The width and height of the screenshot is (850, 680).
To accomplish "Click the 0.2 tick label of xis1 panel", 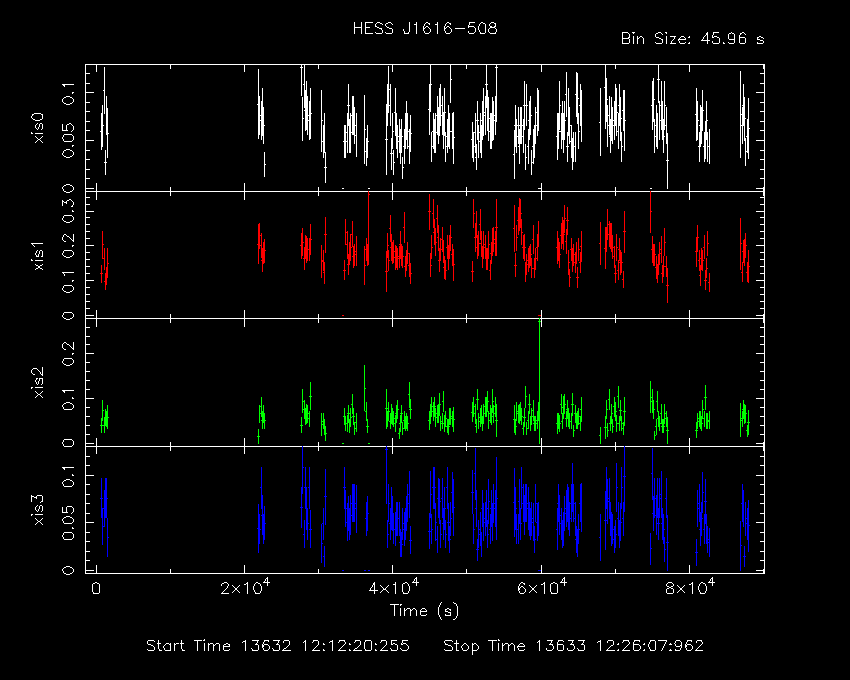I will (69, 246).
